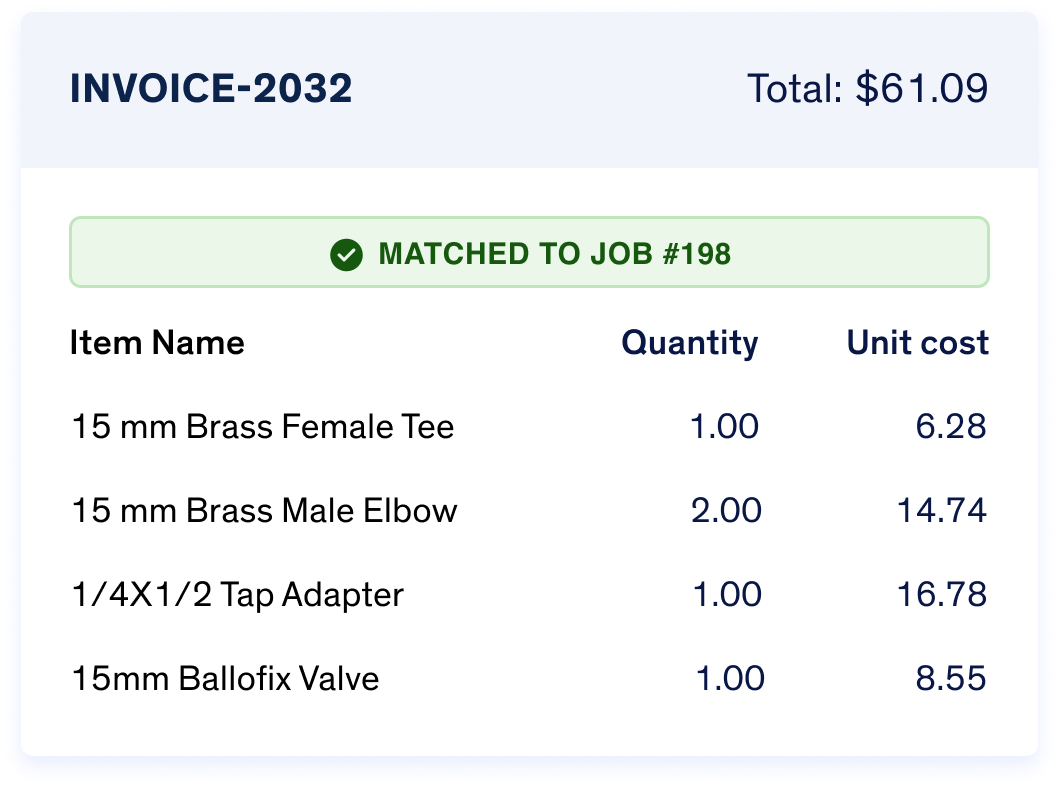1059x786 pixels.
Task: Click unit cost 16.78 for Tap Adapter
Action: tap(942, 595)
